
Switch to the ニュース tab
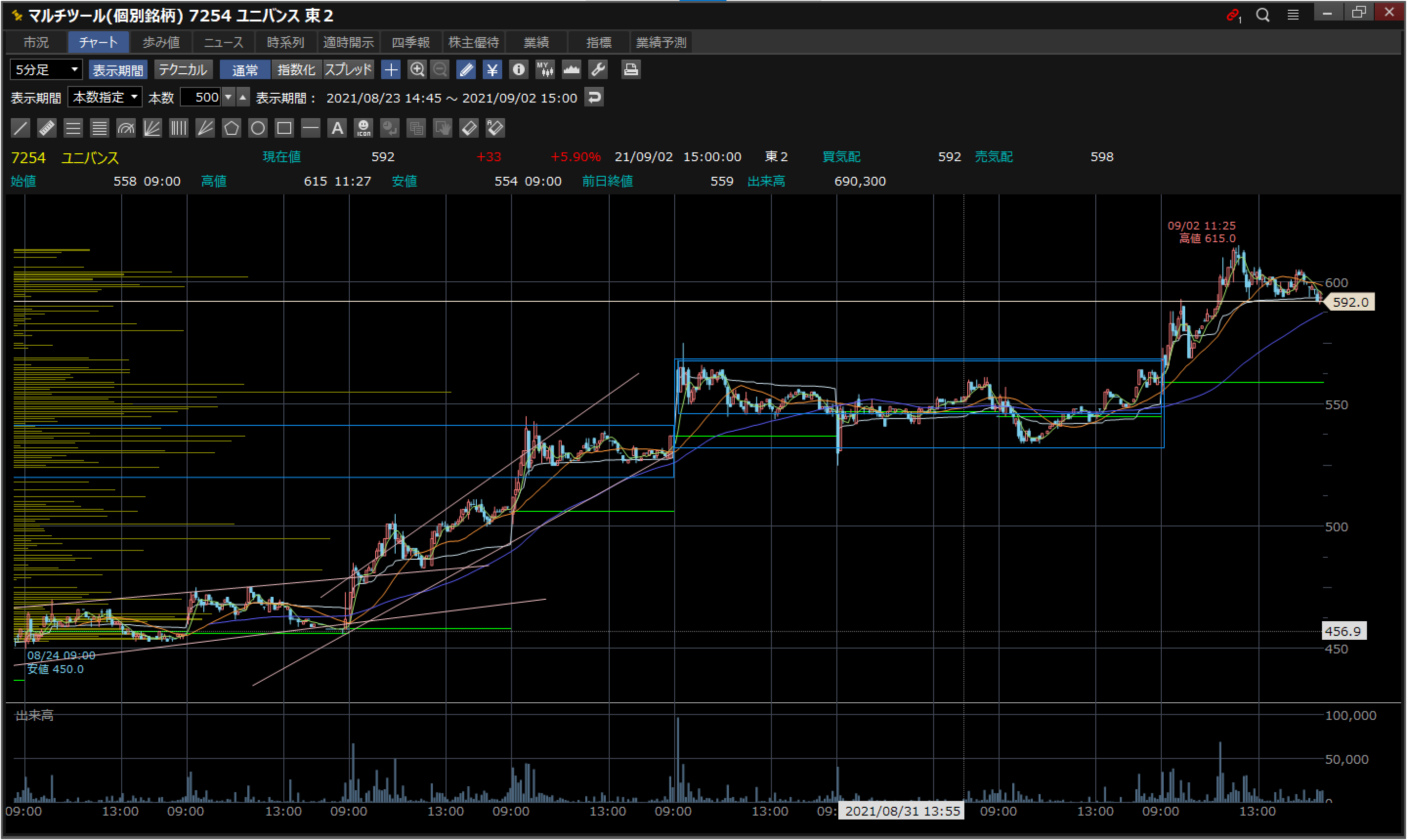point(223,42)
